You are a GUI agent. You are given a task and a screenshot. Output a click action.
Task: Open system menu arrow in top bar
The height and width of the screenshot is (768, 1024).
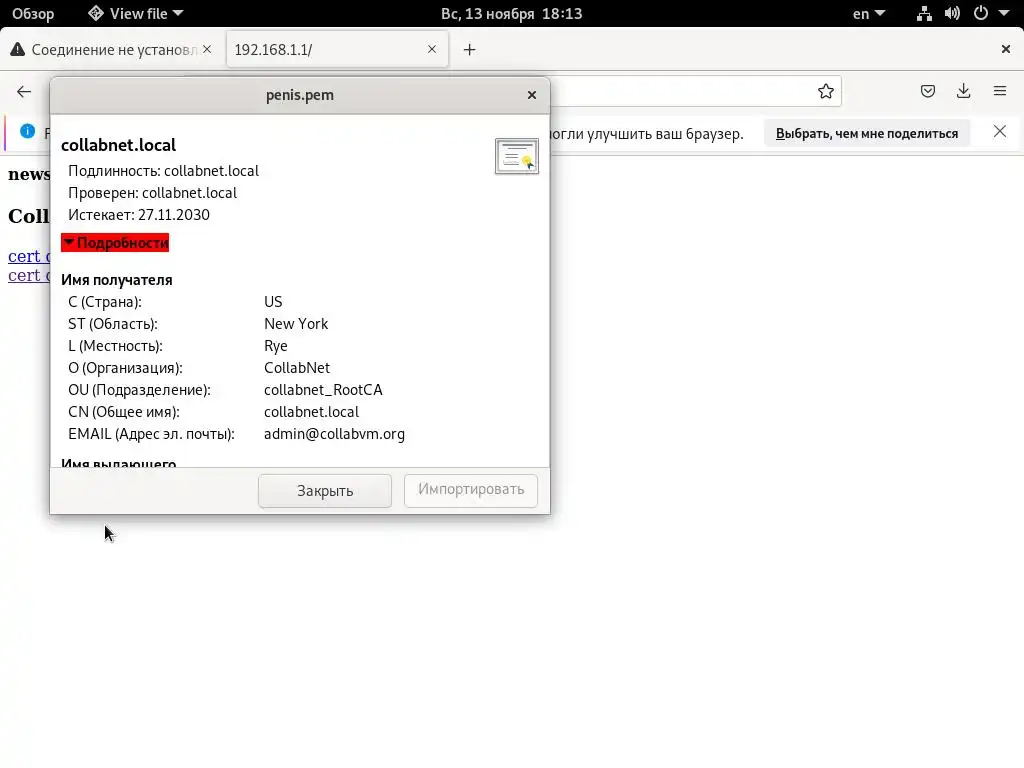[x=1004, y=14]
